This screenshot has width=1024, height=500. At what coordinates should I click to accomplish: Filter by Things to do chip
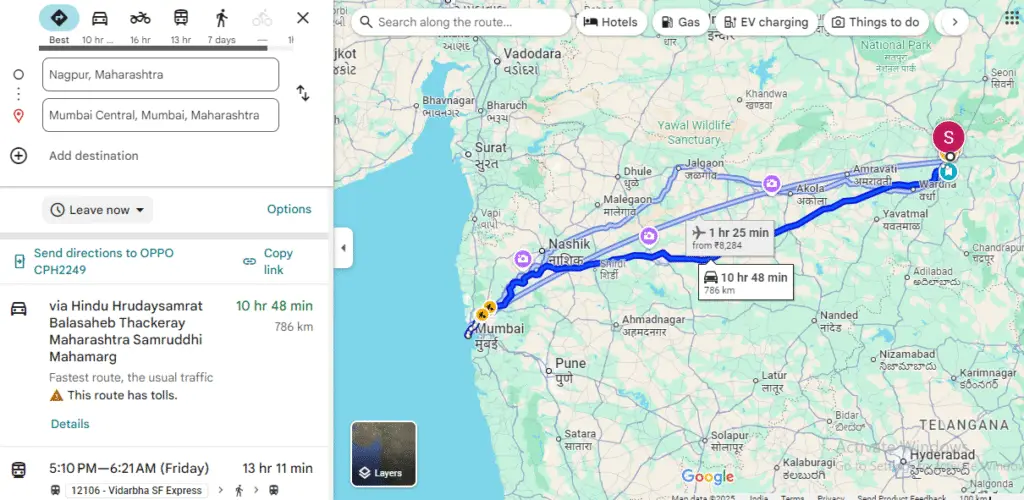pyautogui.click(x=876, y=22)
